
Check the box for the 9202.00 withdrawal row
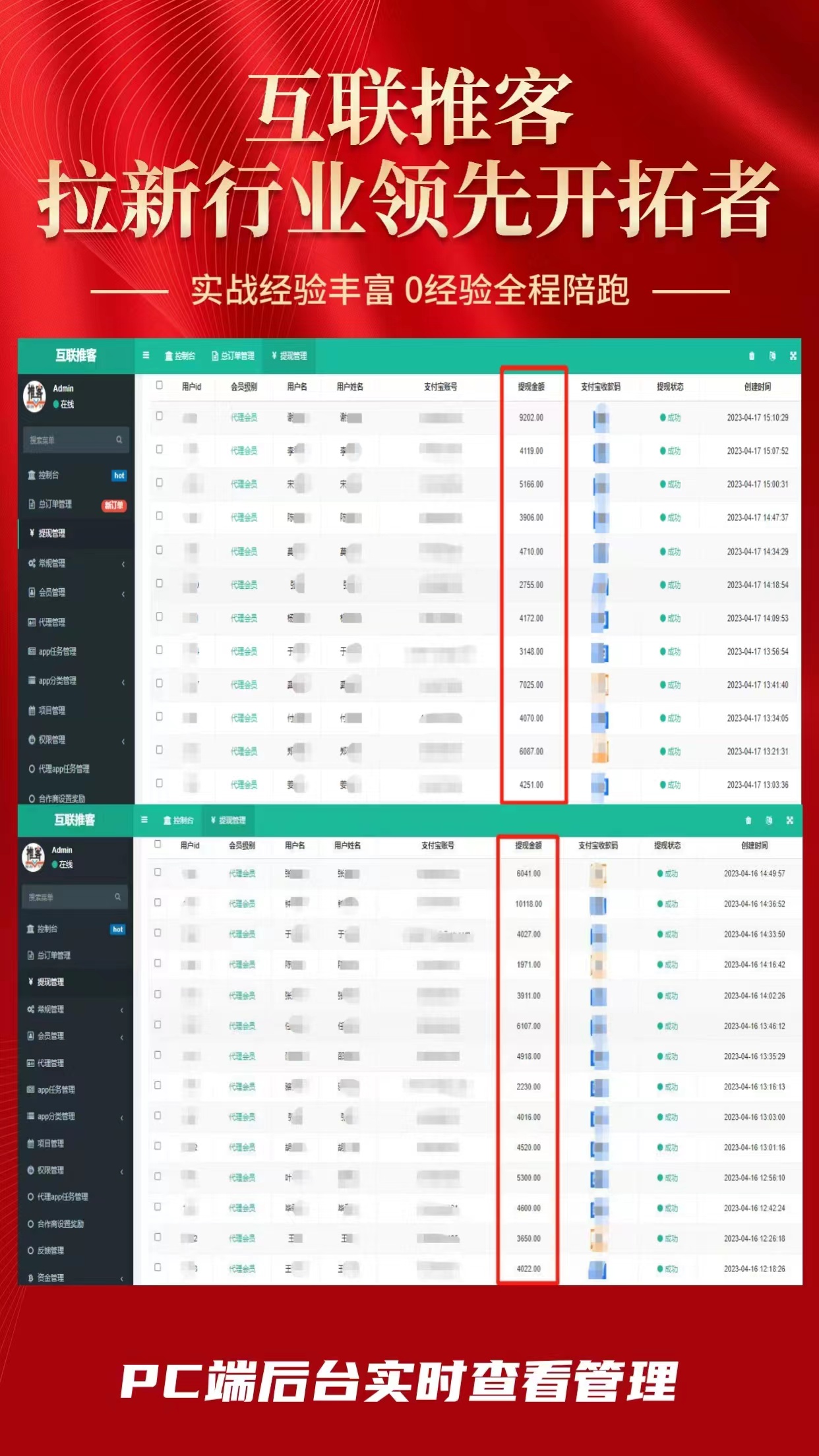pyautogui.click(x=159, y=416)
